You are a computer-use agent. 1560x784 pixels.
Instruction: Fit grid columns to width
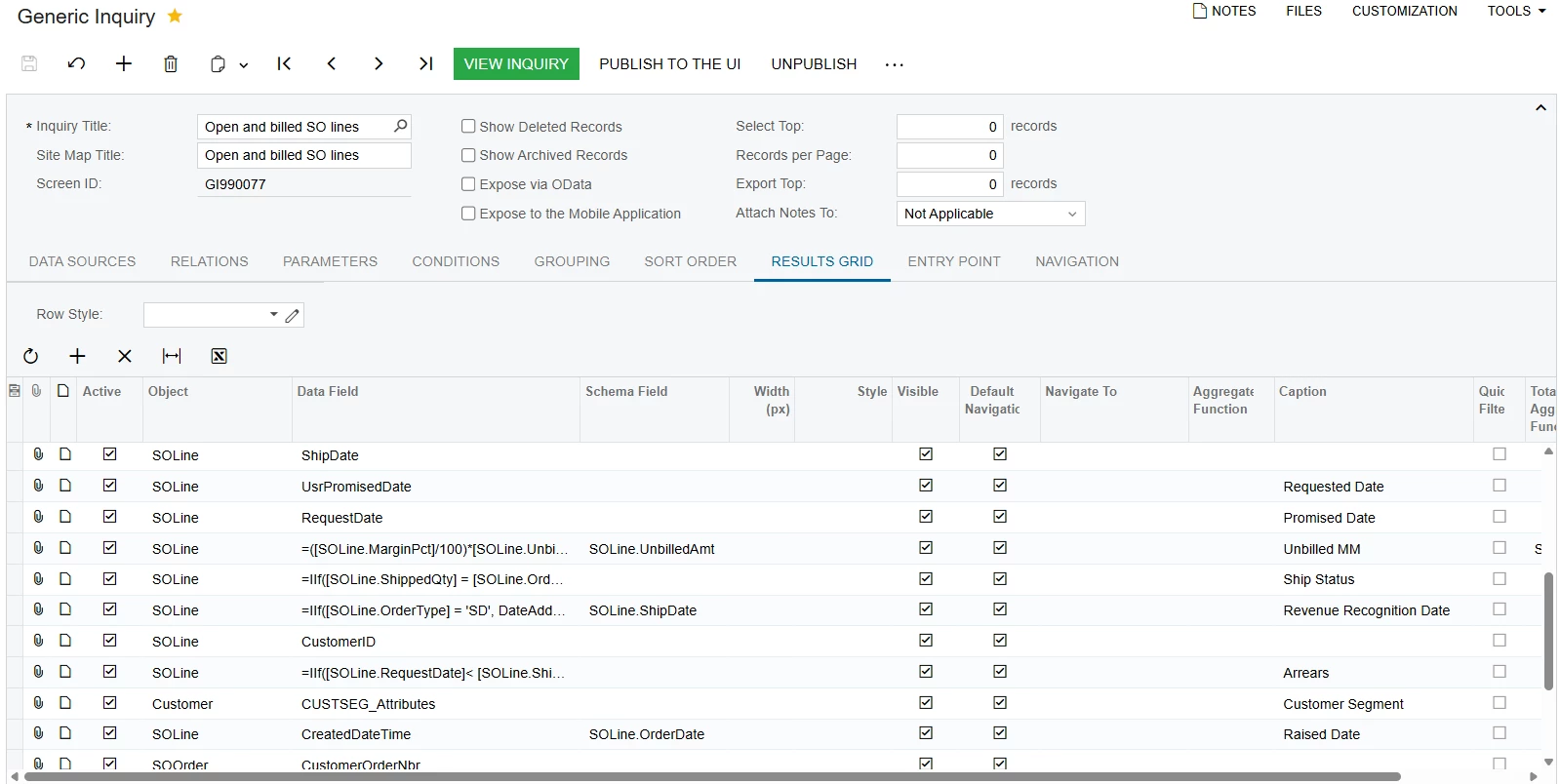(172, 356)
